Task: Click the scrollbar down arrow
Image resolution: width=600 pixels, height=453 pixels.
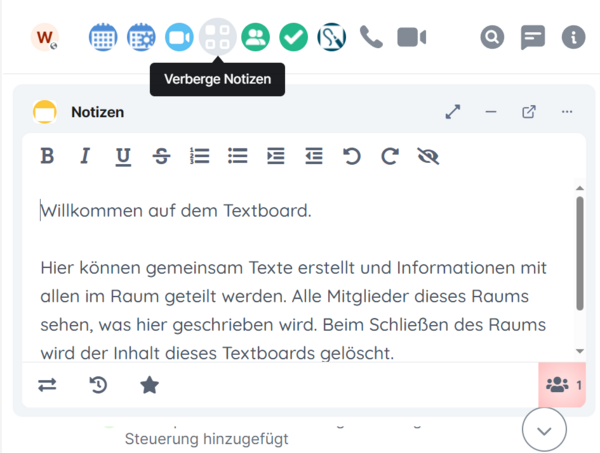Action: coord(580,351)
